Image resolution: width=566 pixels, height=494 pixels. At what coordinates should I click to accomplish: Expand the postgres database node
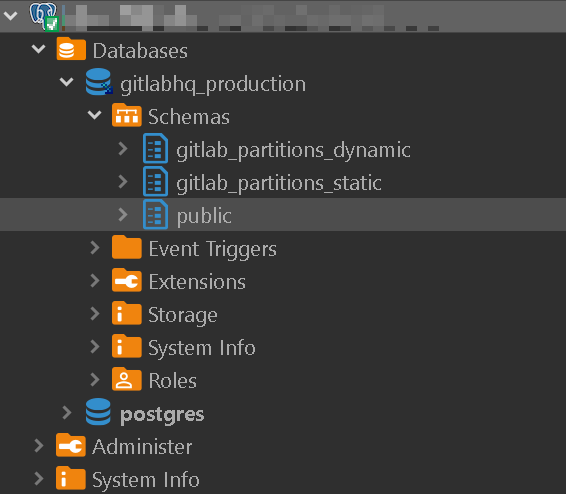67,412
